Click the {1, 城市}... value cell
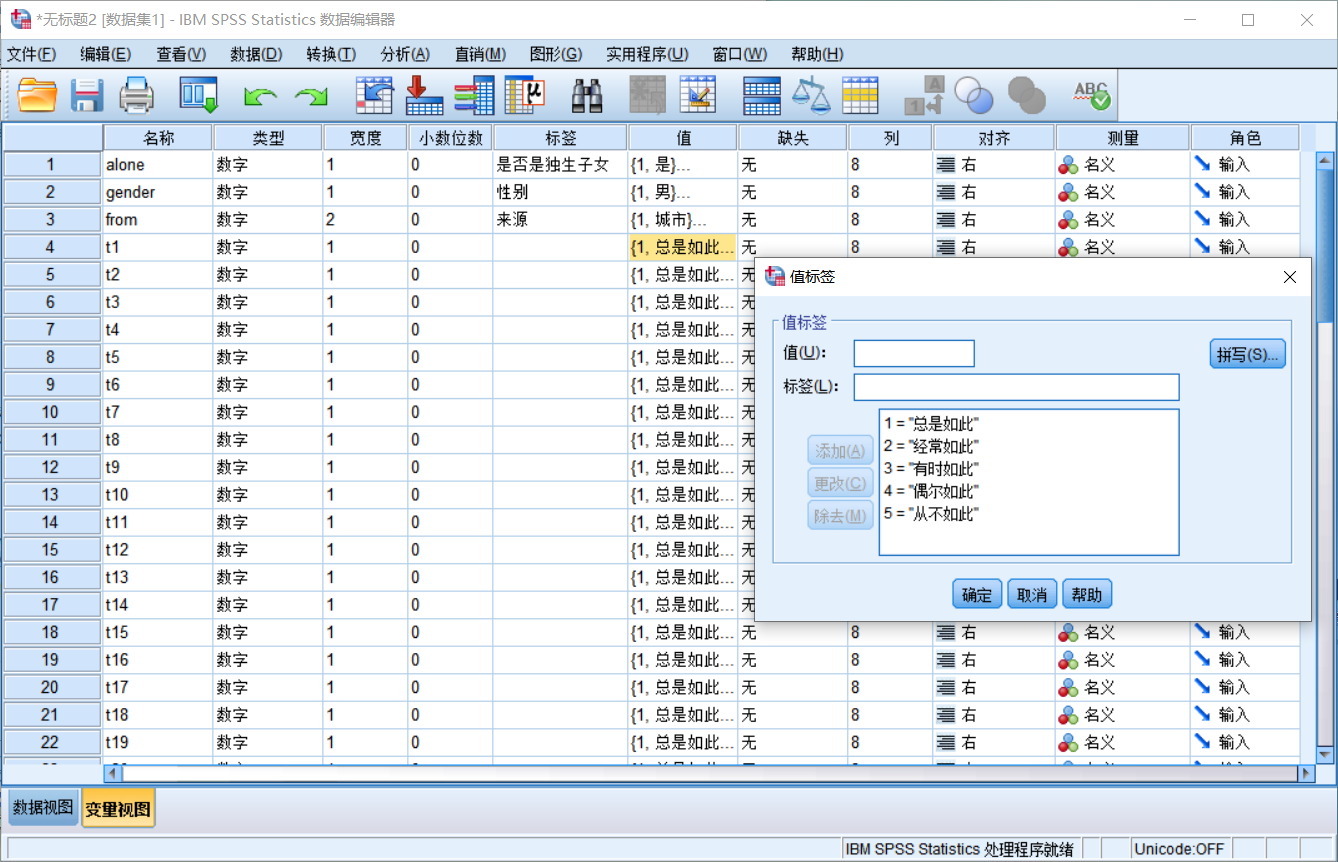Viewport: 1338px width, 862px height. pos(683,220)
